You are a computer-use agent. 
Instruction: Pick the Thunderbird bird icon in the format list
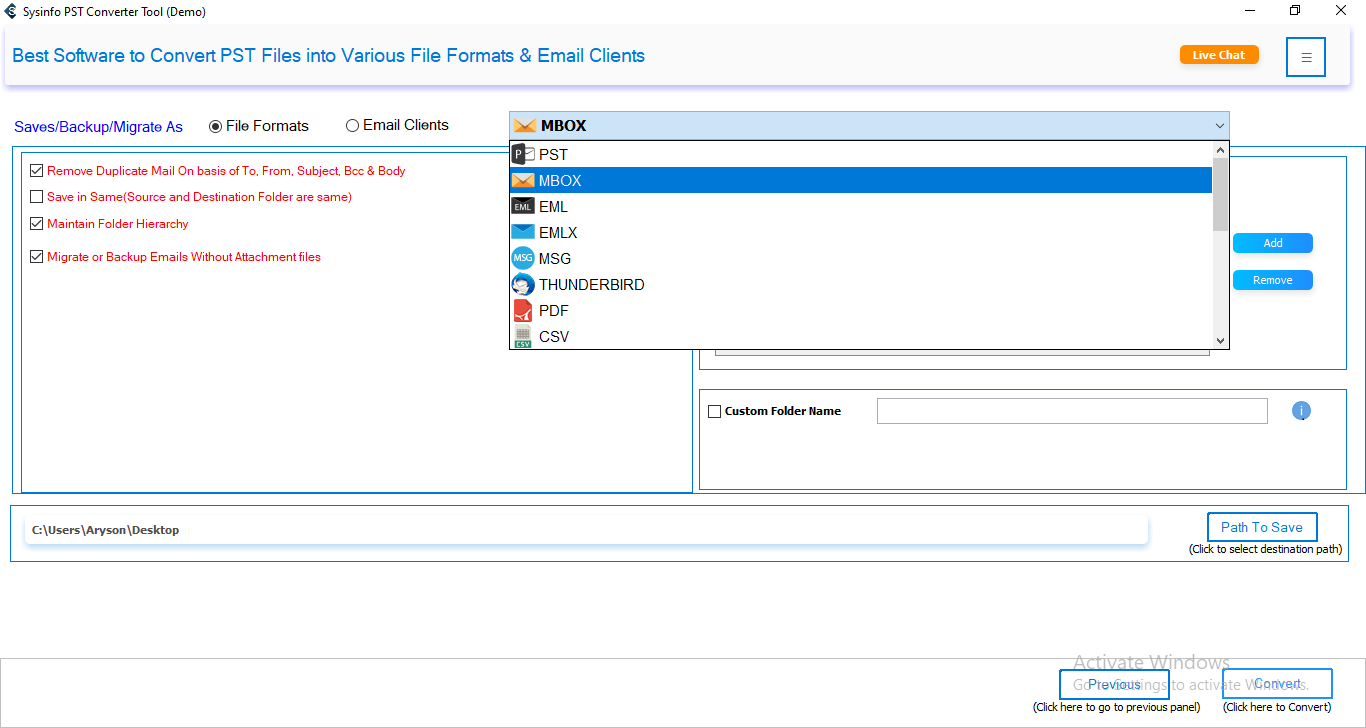[523, 285]
